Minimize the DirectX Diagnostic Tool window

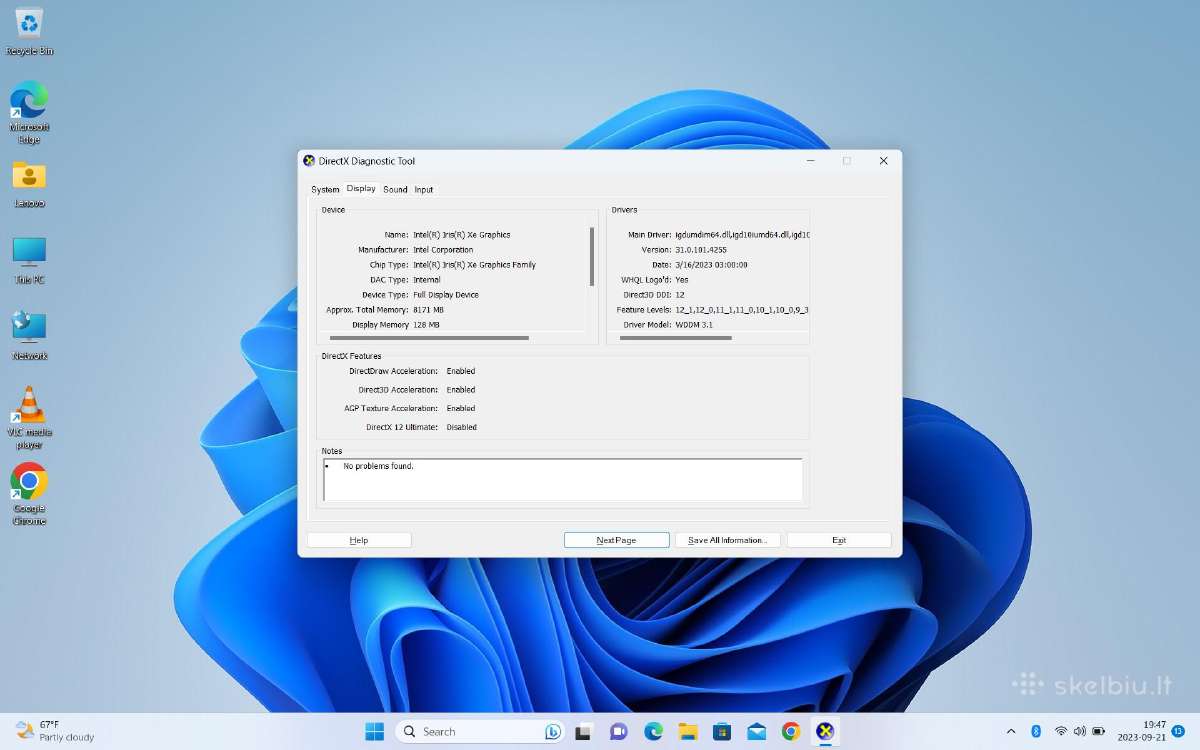click(810, 161)
